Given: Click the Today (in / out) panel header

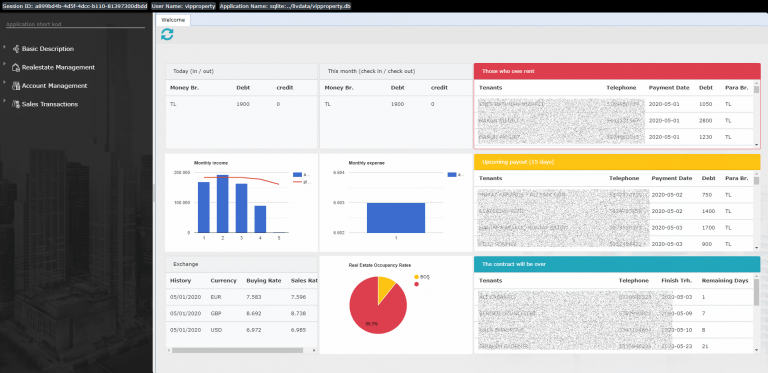Looking at the screenshot, I should (241, 71).
